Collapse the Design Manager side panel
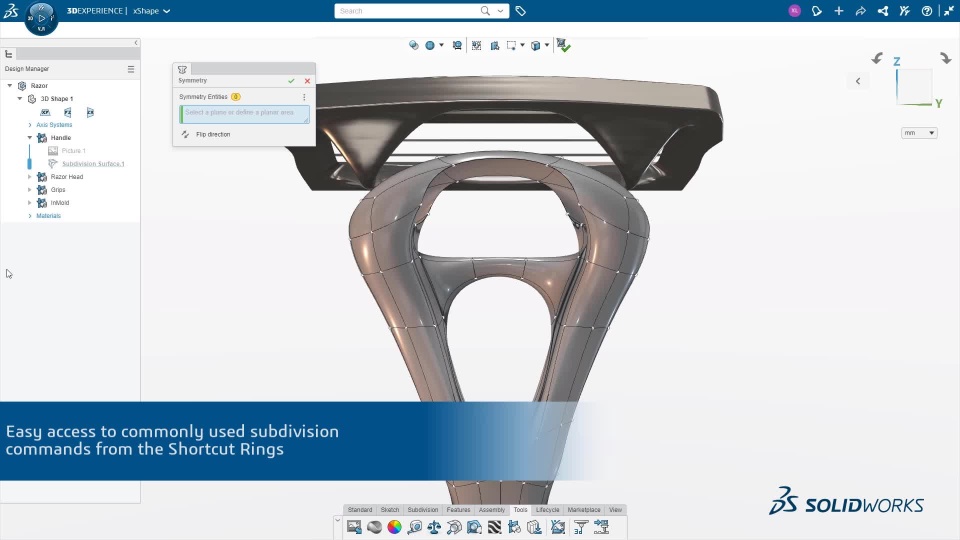This screenshot has height=540, width=960. [136, 43]
